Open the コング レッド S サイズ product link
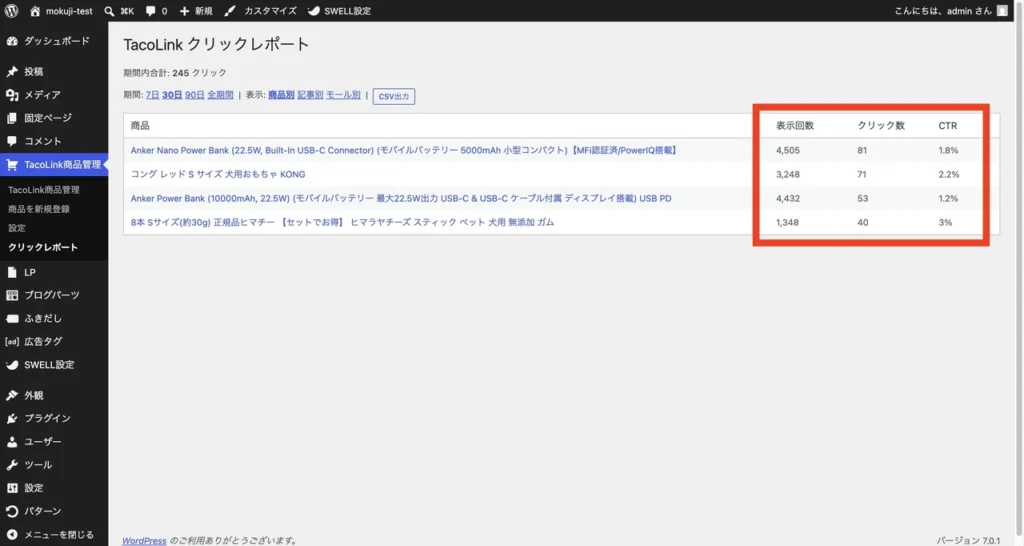This screenshot has height=546, width=1024. click(217, 174)
